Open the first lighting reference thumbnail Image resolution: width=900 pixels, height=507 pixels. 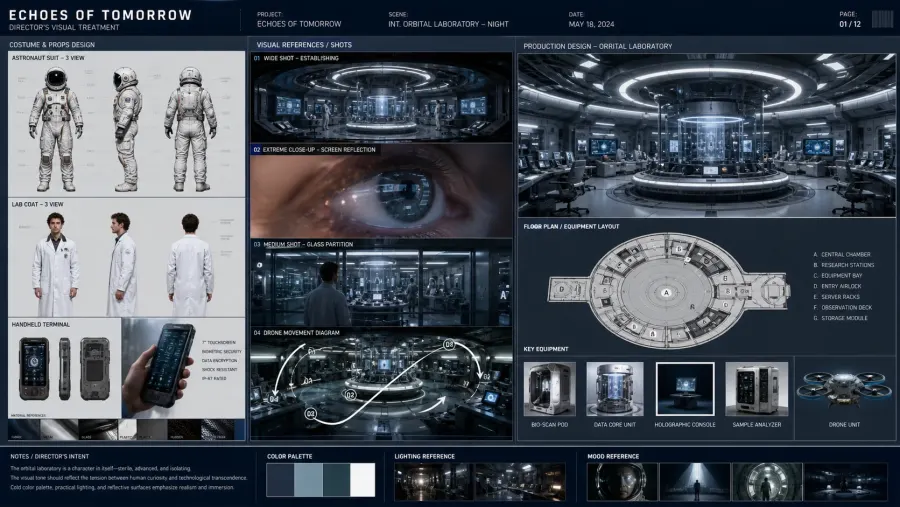433,482
